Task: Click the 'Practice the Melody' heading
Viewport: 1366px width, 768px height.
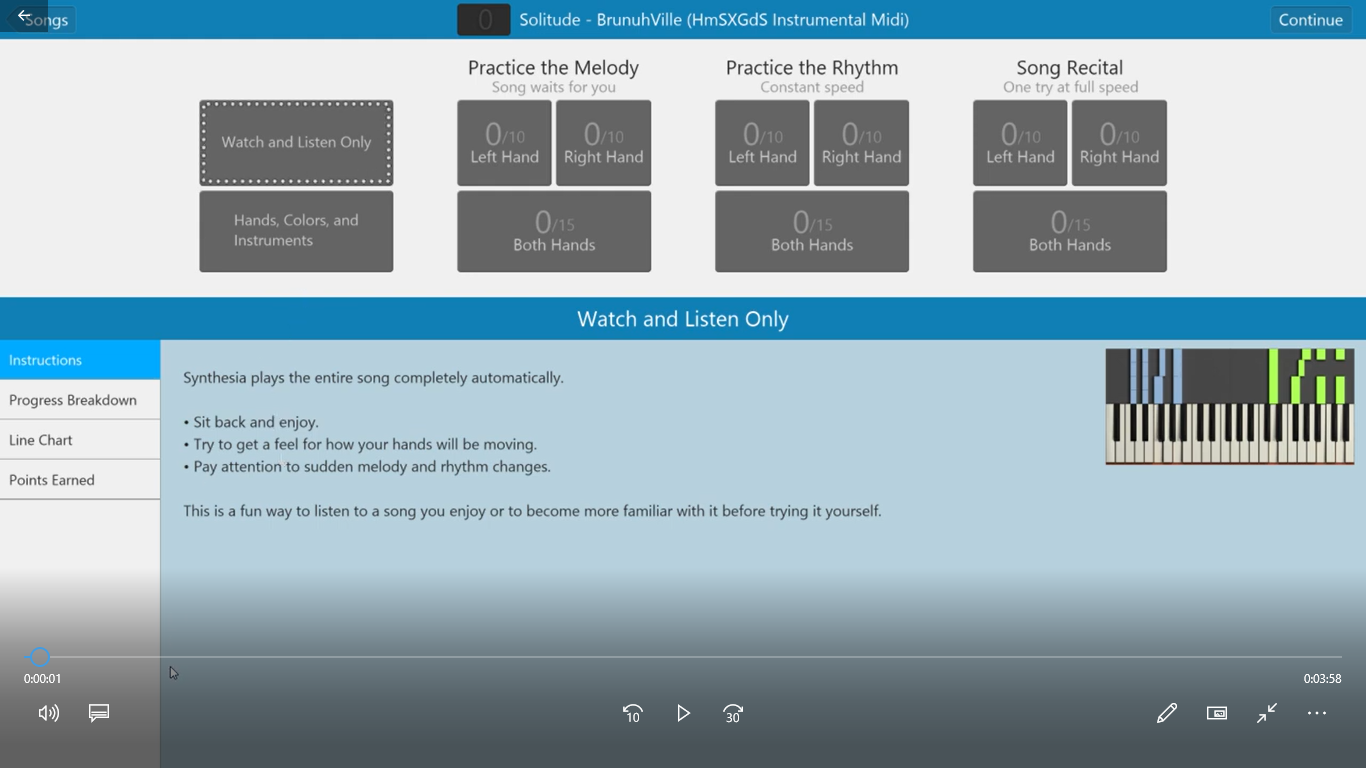Action: [553, 68]
